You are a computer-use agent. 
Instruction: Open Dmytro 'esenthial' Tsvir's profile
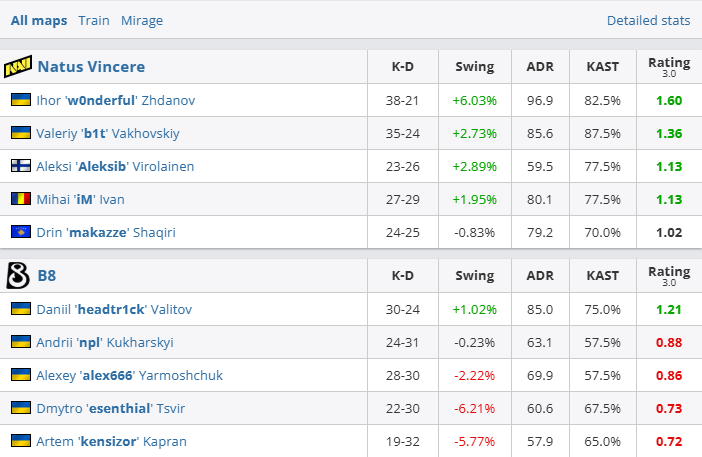coord(111,408)
